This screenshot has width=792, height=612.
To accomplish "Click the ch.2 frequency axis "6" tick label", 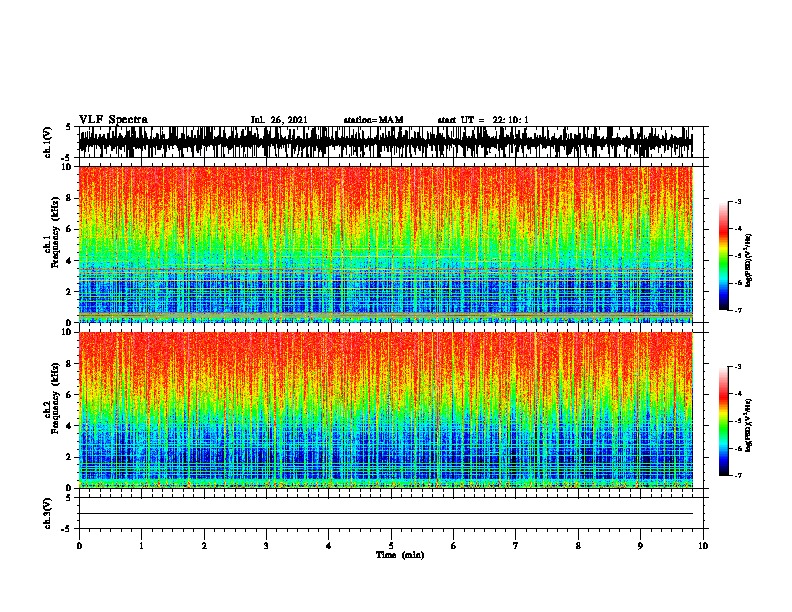I will point(70,394).
